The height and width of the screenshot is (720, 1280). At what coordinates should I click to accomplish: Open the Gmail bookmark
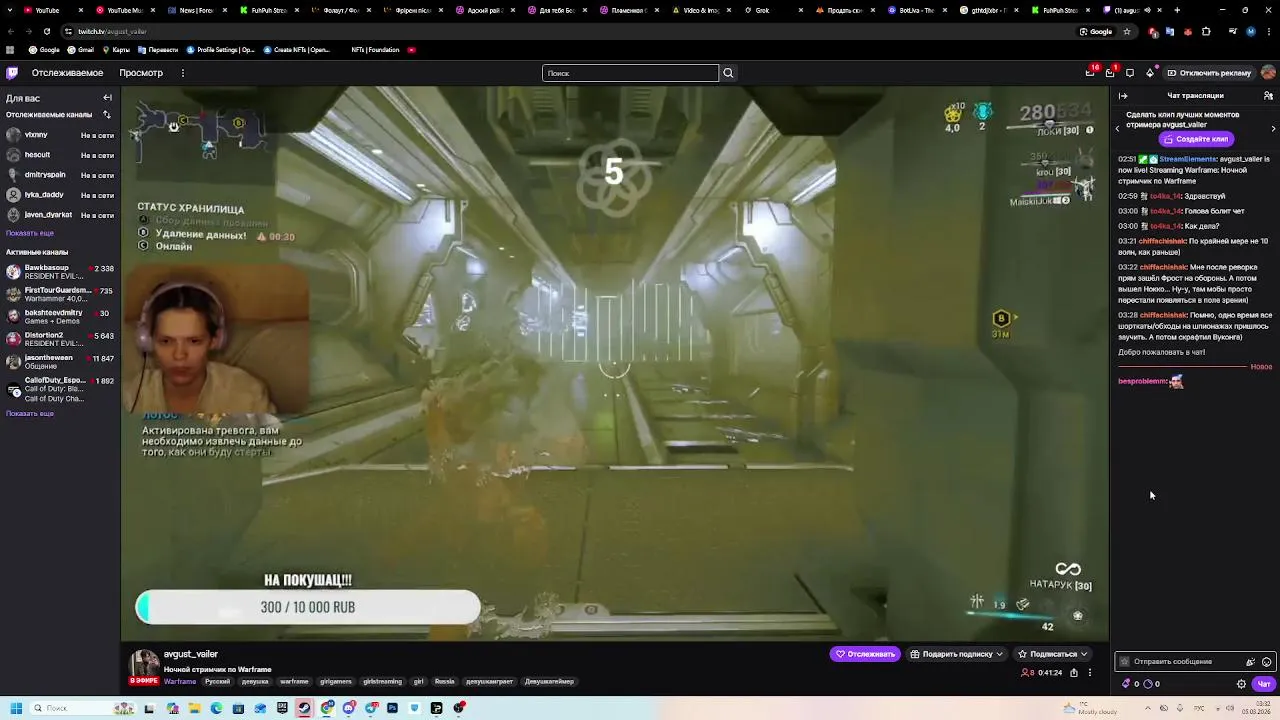coord(80,50)
